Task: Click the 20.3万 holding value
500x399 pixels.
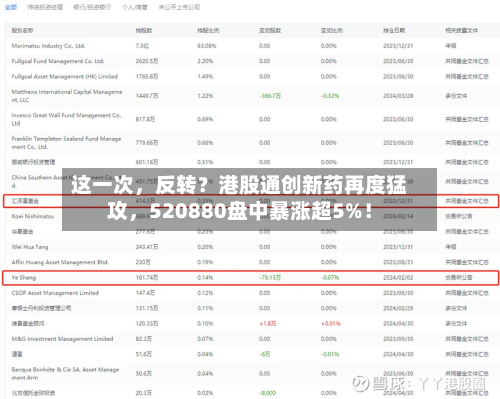Action: point(143,393)
